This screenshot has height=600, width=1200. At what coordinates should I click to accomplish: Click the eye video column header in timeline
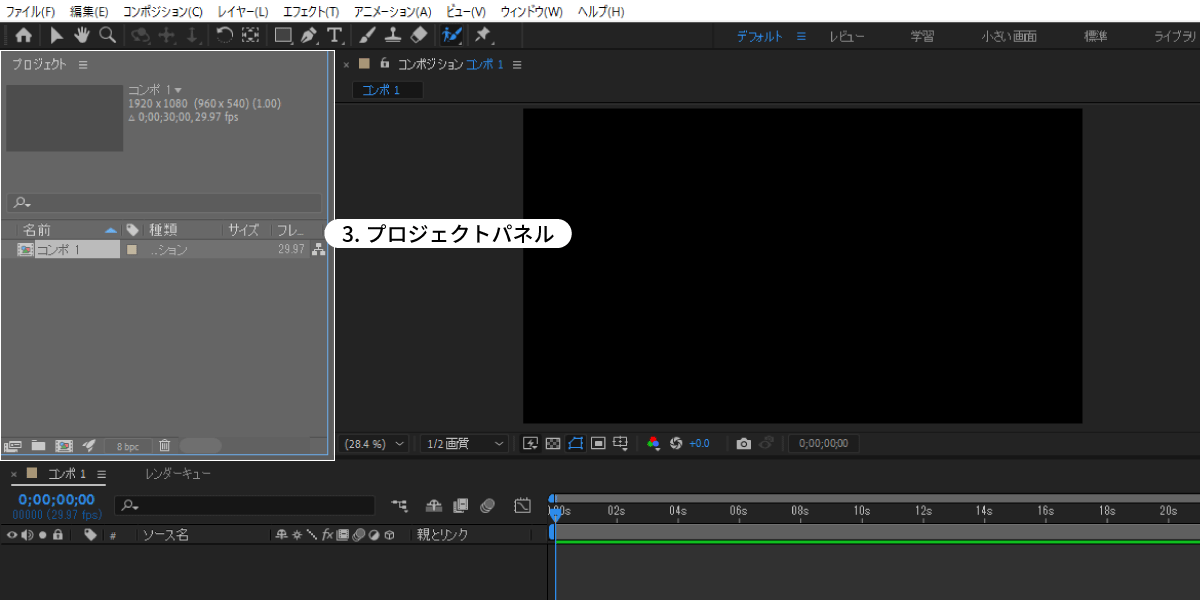point(12,535)
